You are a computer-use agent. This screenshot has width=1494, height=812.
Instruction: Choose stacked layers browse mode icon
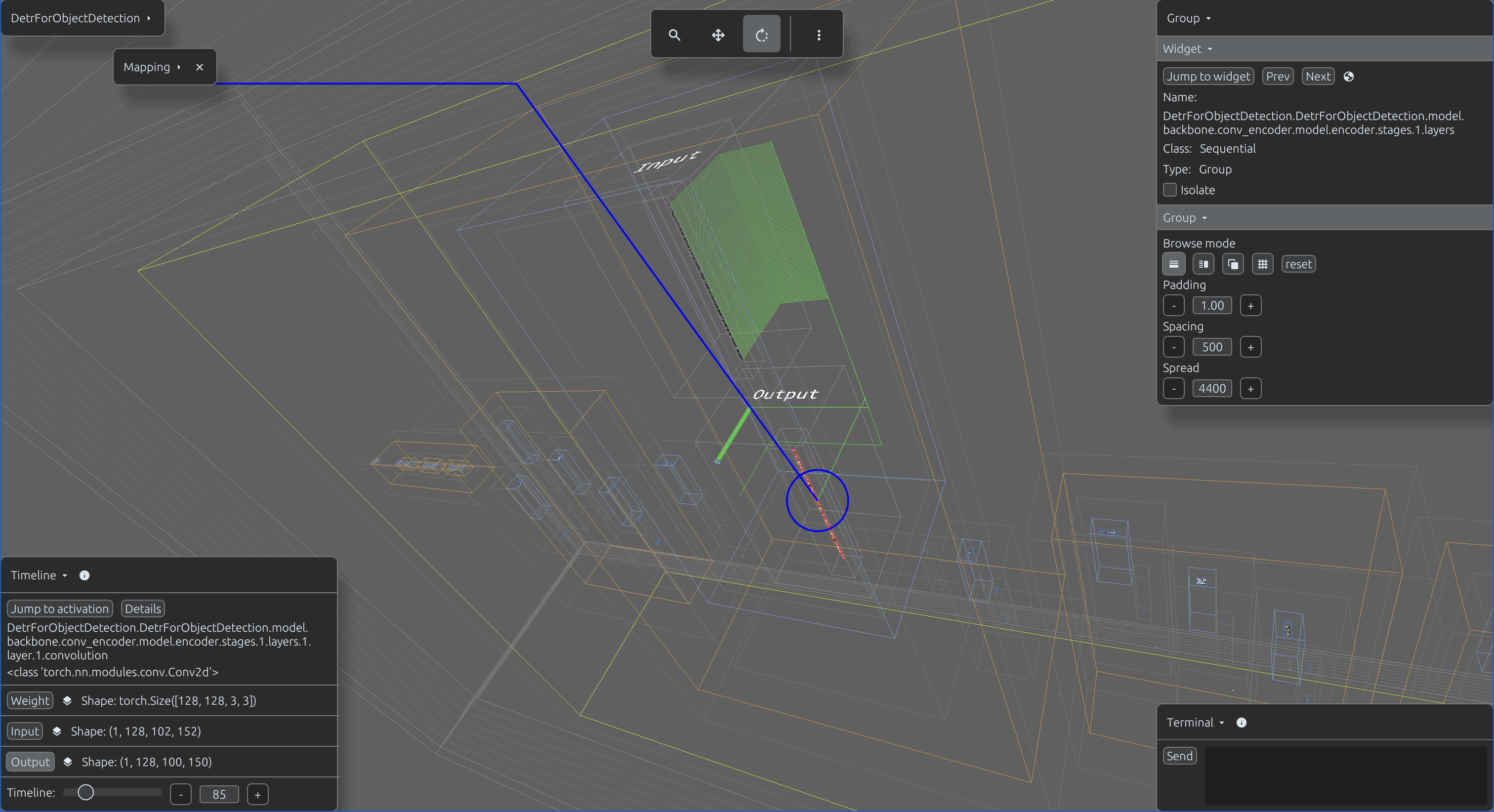pyautogui.click(x=1233, y=264)
